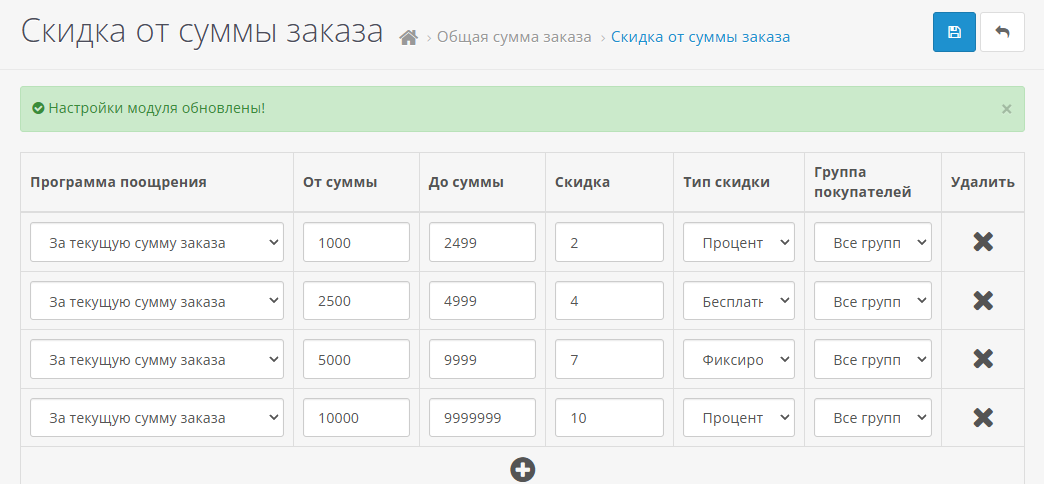Focus the 'От суммы' field containing 10000
This screenshot has height=484, width=1044.
[x=356, y=418]
